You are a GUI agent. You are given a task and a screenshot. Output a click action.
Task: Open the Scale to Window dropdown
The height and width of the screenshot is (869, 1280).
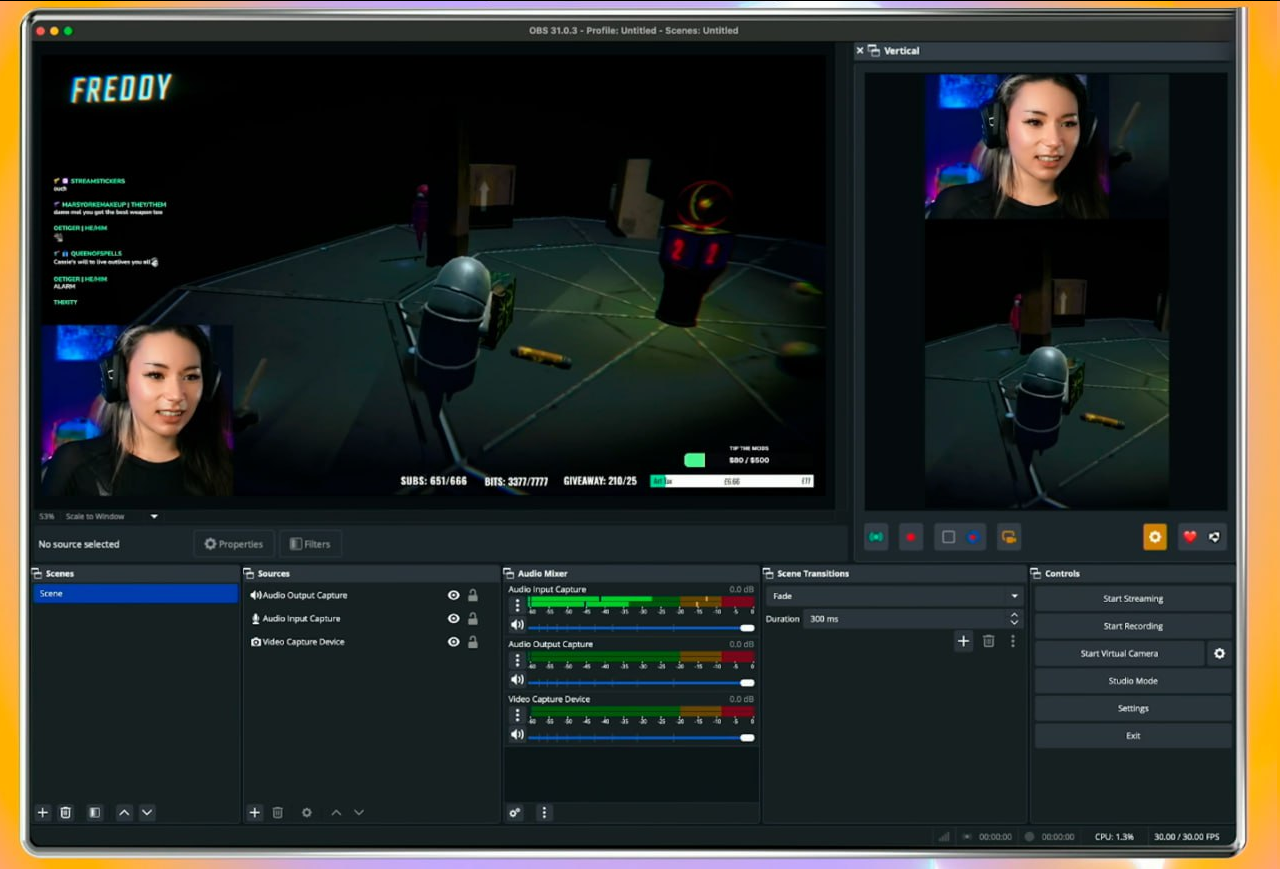coord(154,517)
